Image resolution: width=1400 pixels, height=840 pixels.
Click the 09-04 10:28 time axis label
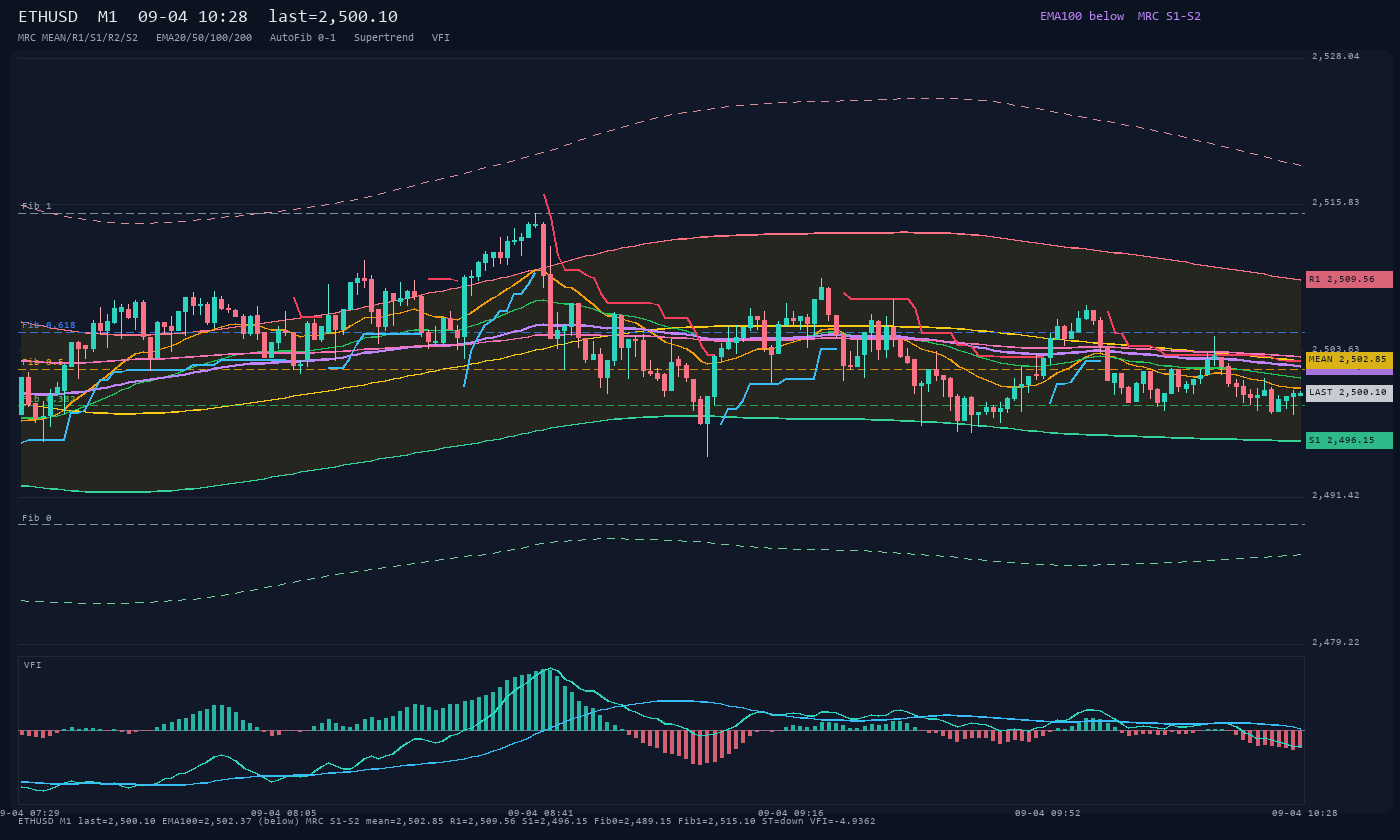(x=1305, y=813)
